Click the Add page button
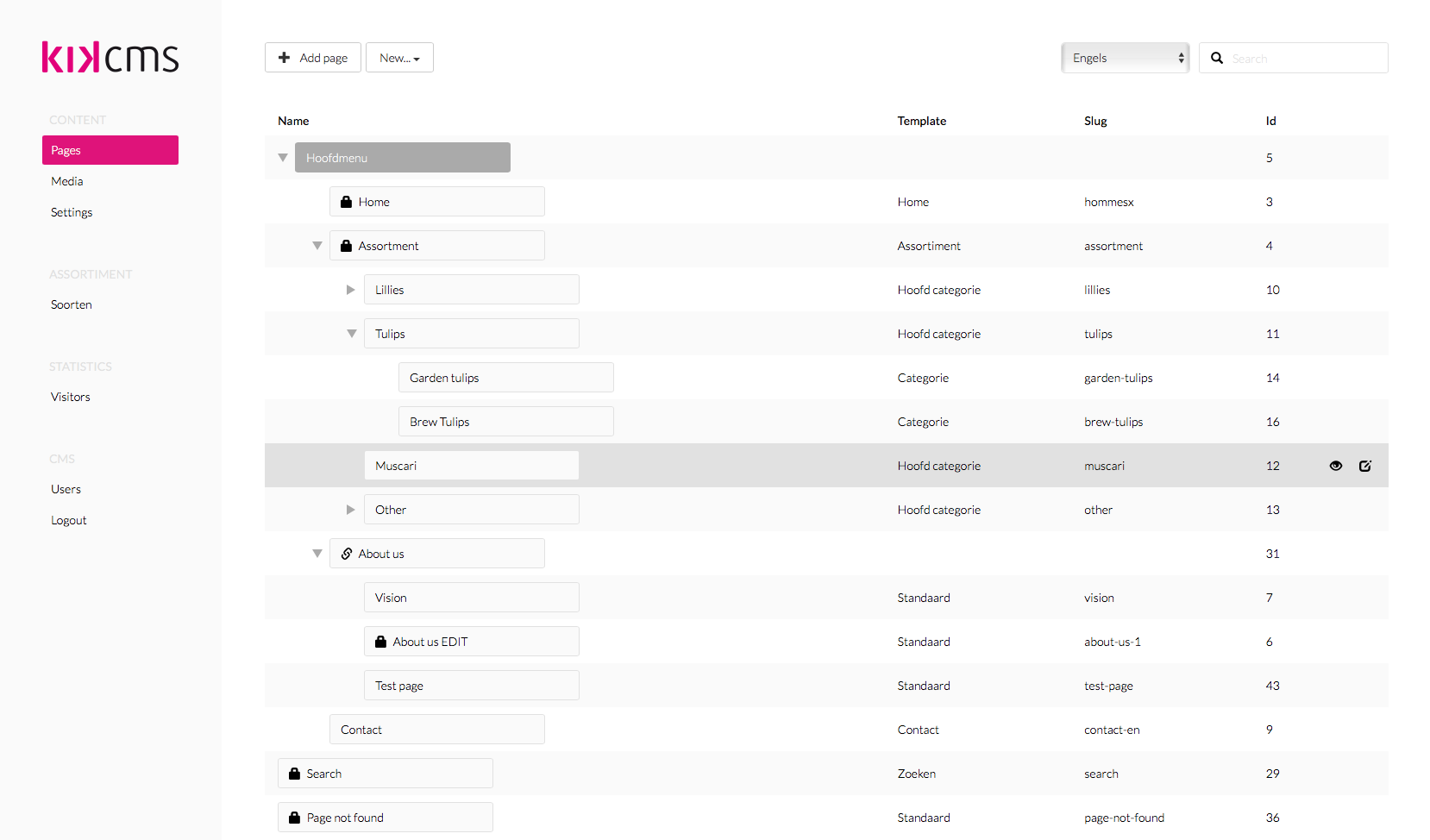The width and height of the screenshot is (1430, 840). pyautogui.click(x=313, y=58)
